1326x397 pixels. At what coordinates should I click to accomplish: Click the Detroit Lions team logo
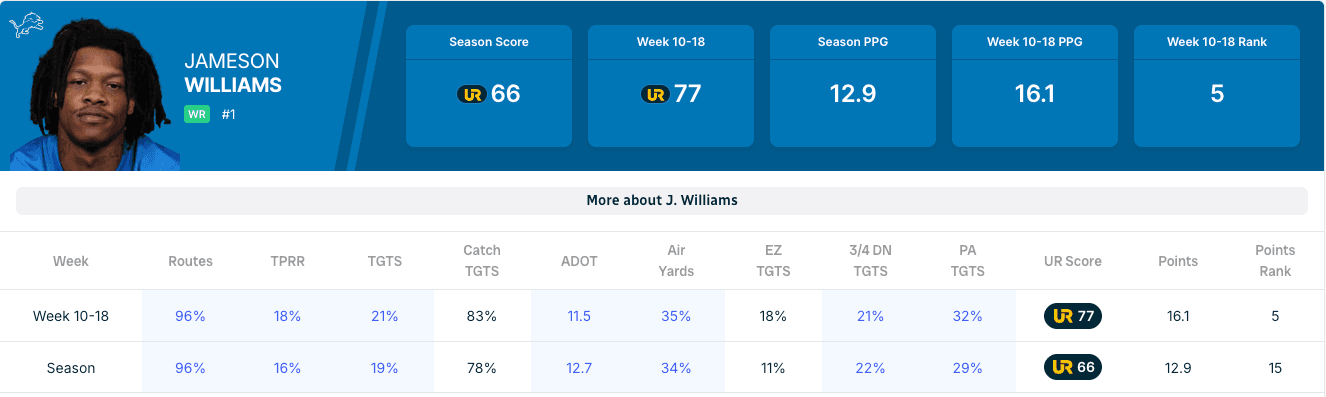pyautogui.click(x=26, y=26)
